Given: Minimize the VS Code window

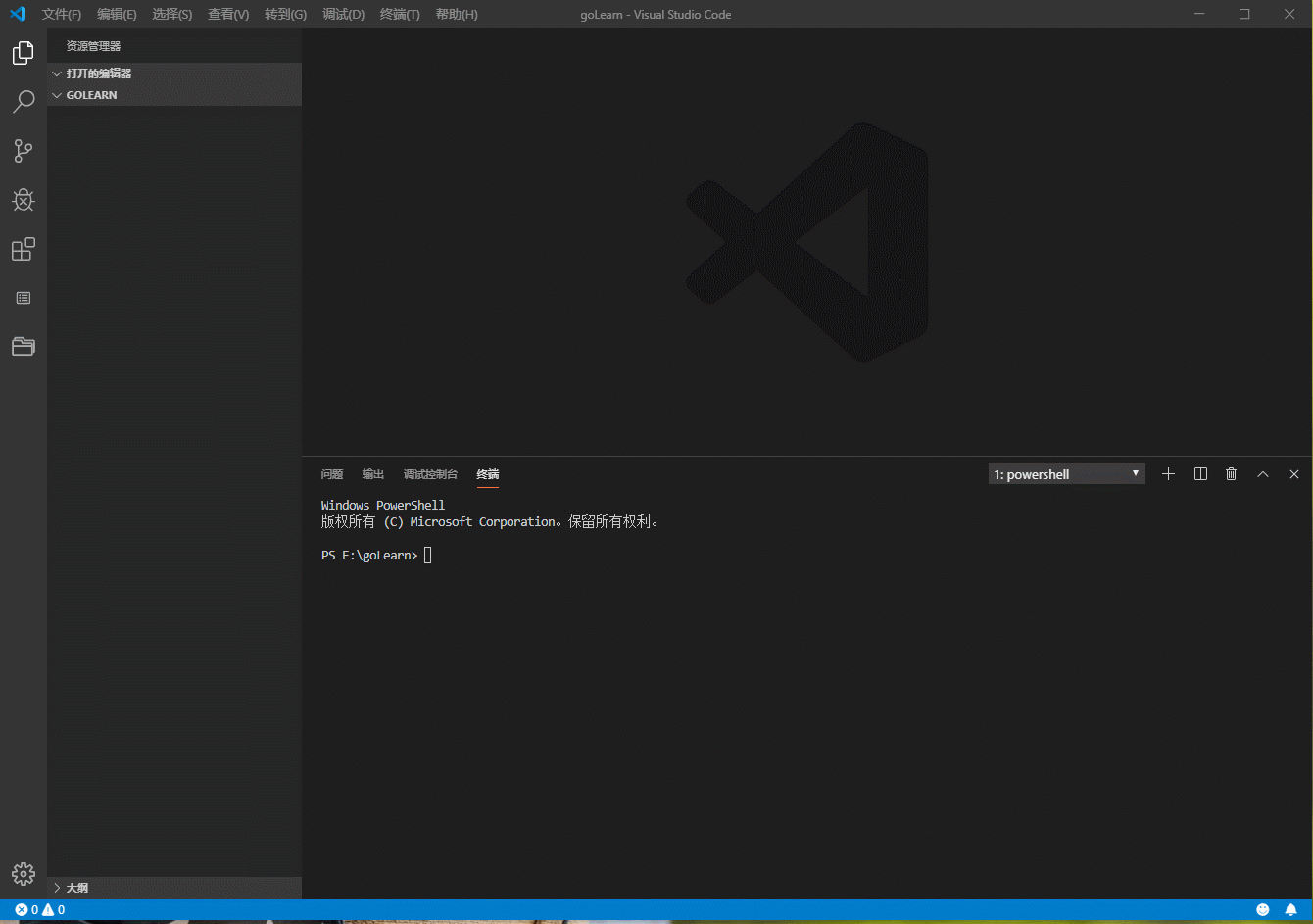Looking at the screenshot, I should point(1200,14).
